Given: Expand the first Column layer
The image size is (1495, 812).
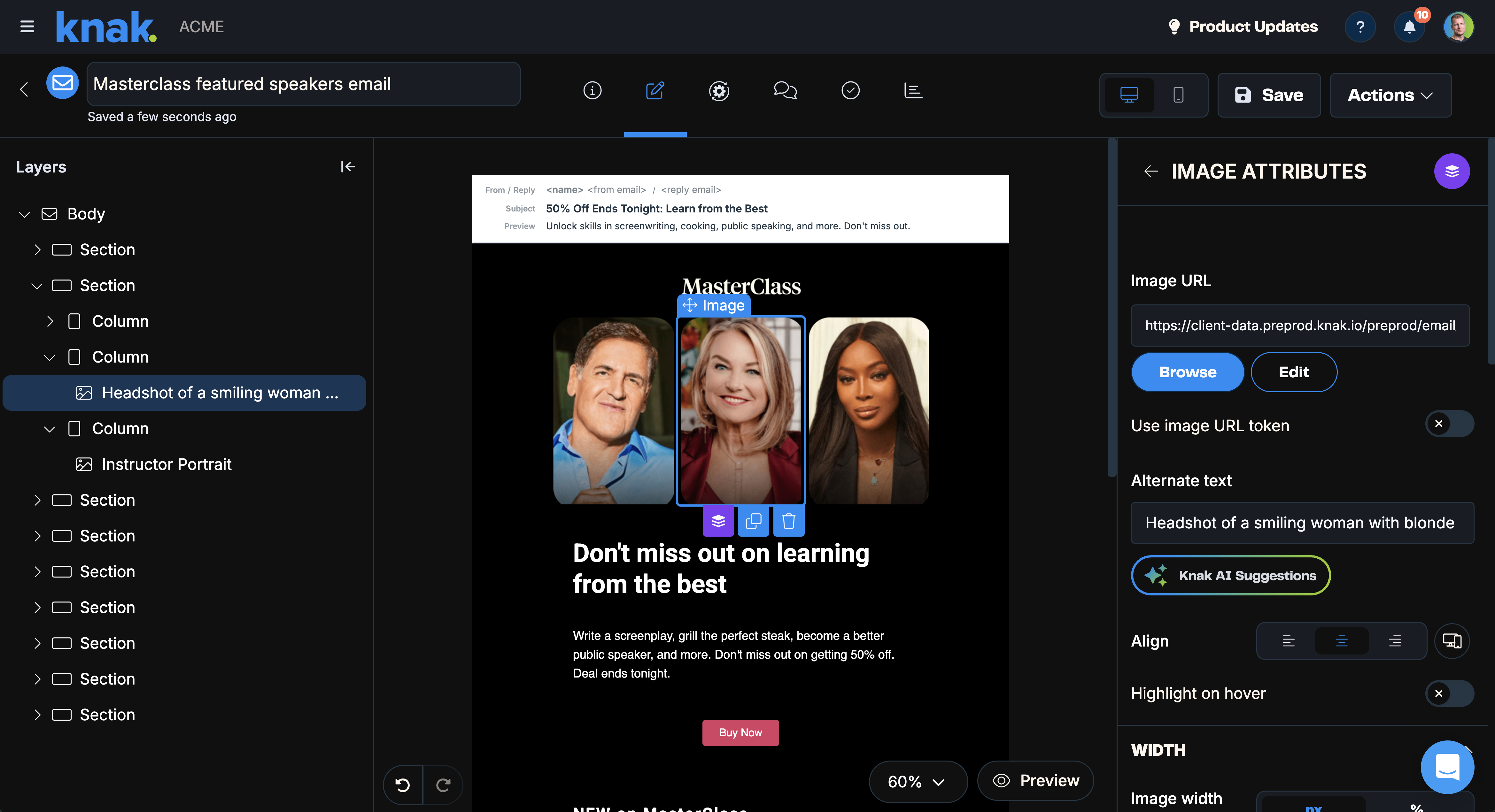Looking at the screenshot, I should click(50, 321).
